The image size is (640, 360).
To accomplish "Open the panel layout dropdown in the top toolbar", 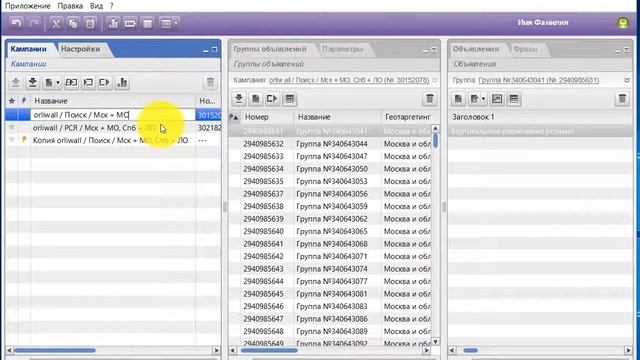I will (x=169, y=23).
